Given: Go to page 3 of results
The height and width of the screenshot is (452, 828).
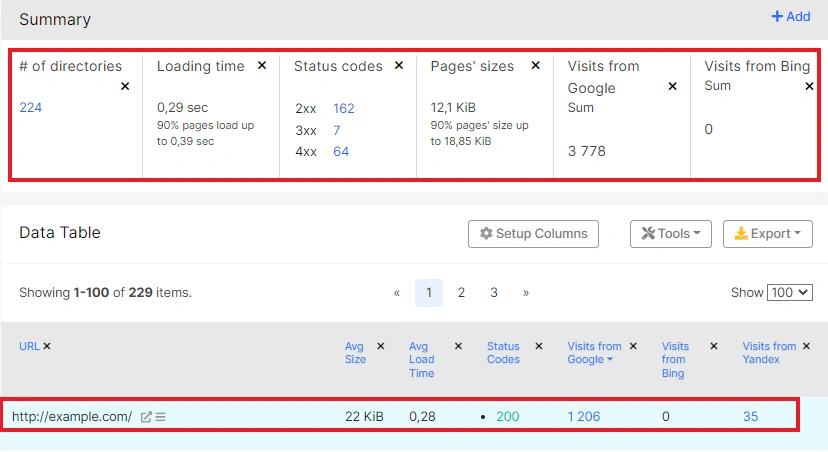Looking at the screenshot, I should 494,293.
